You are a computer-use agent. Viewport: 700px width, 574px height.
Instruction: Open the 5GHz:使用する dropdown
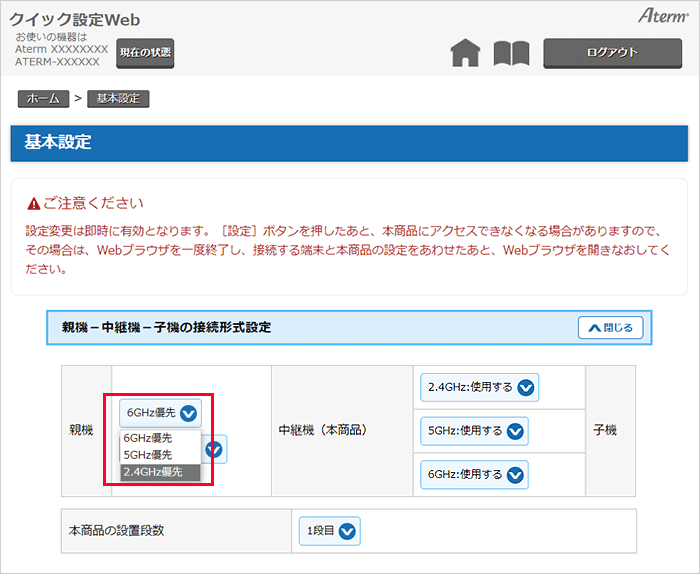click(473, 431)
